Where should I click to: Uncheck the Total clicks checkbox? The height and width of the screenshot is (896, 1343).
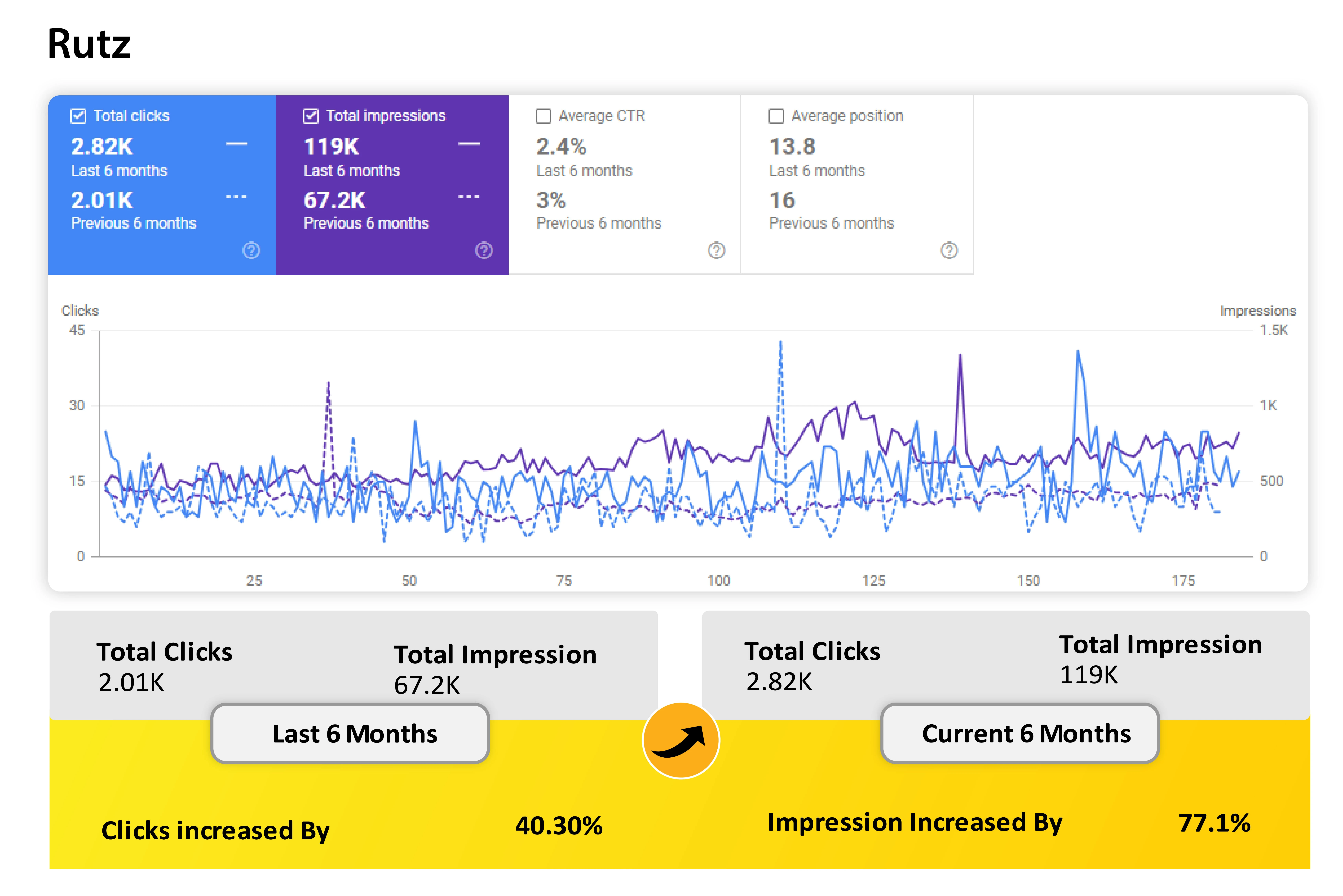coord(78,116)
